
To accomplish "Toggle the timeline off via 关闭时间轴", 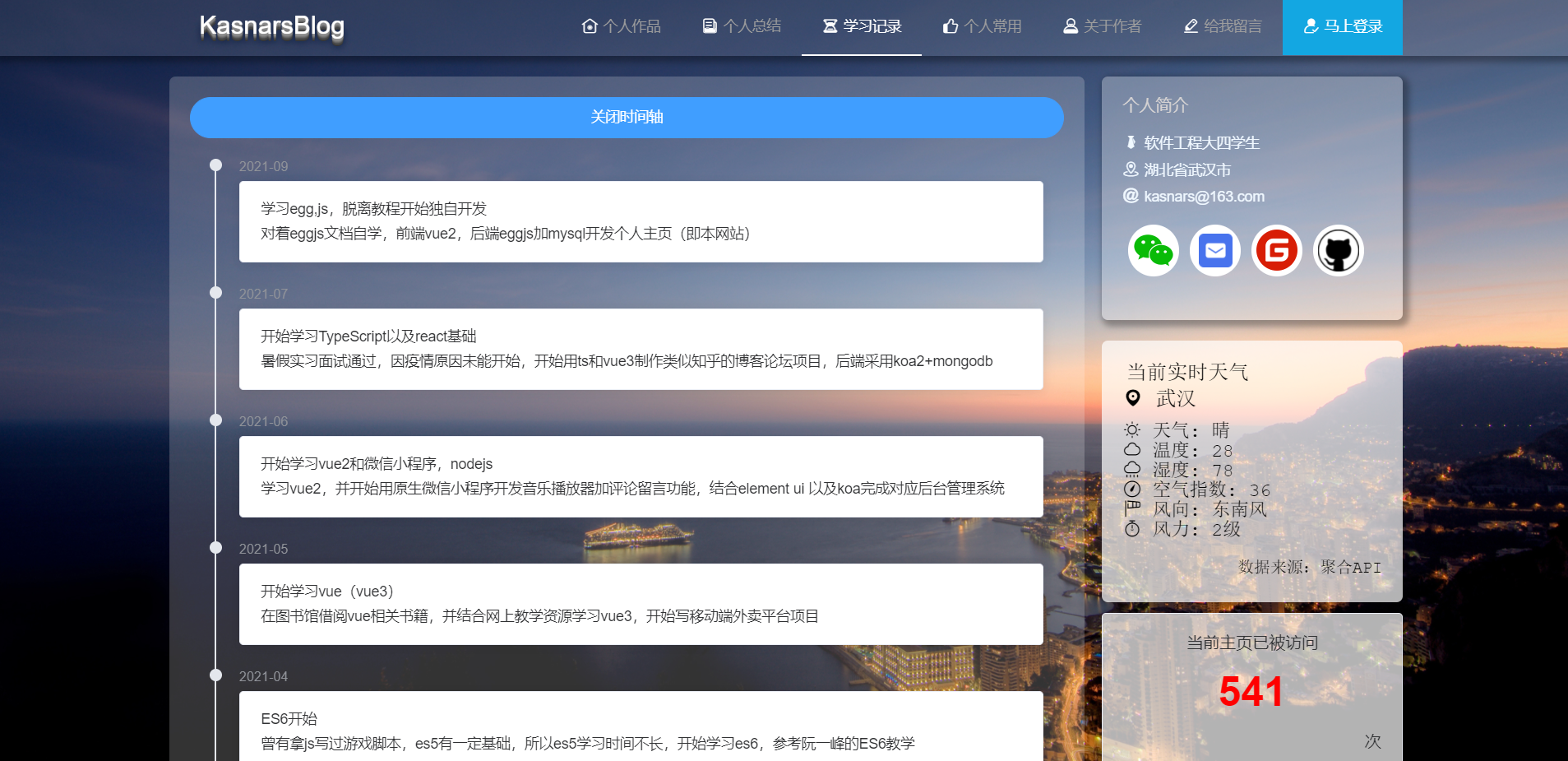I will (626, 118).
